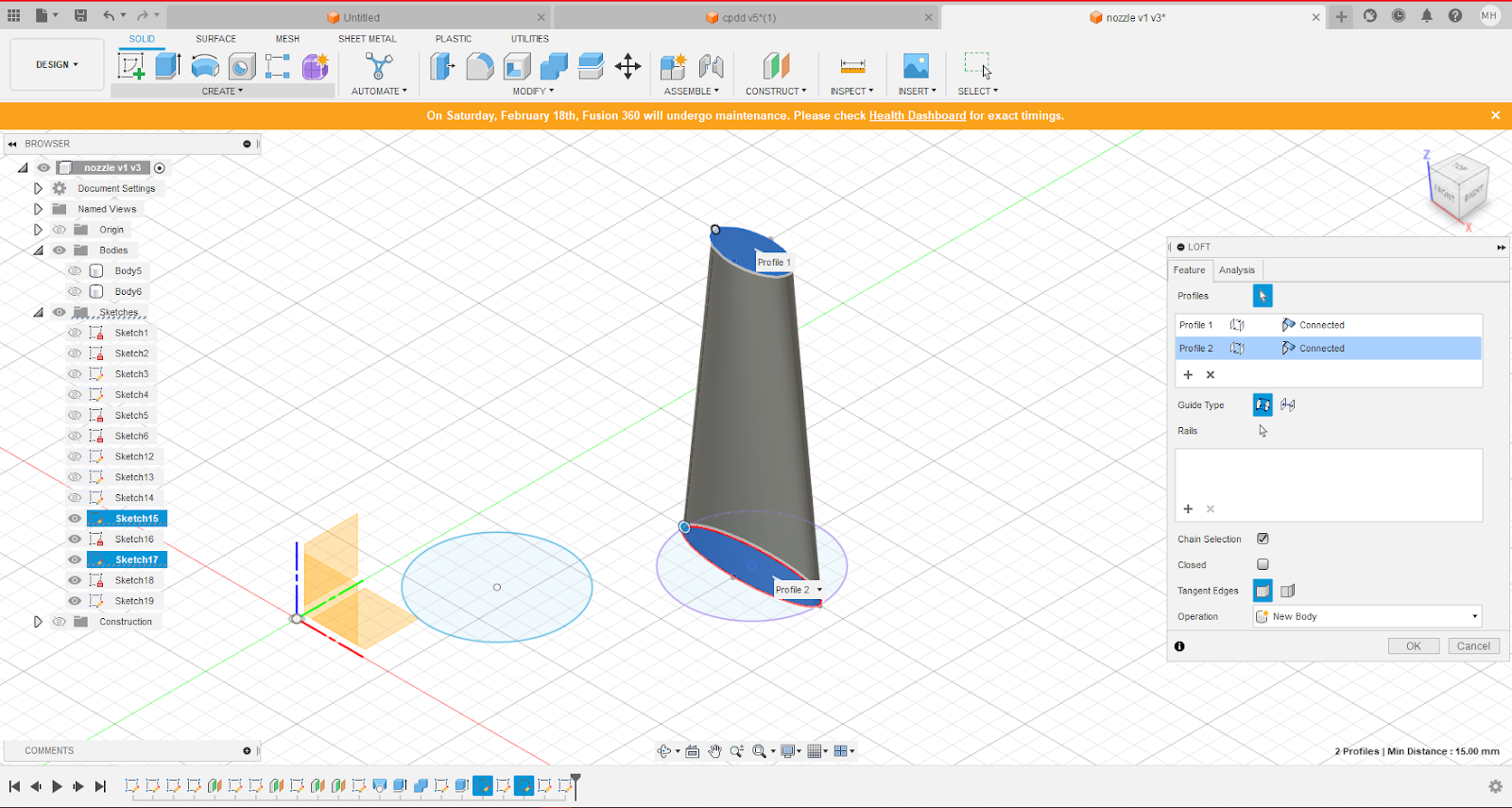Hide Sketch17 using its eye icon
The image size is (1512, 808).
coord(75,559)
